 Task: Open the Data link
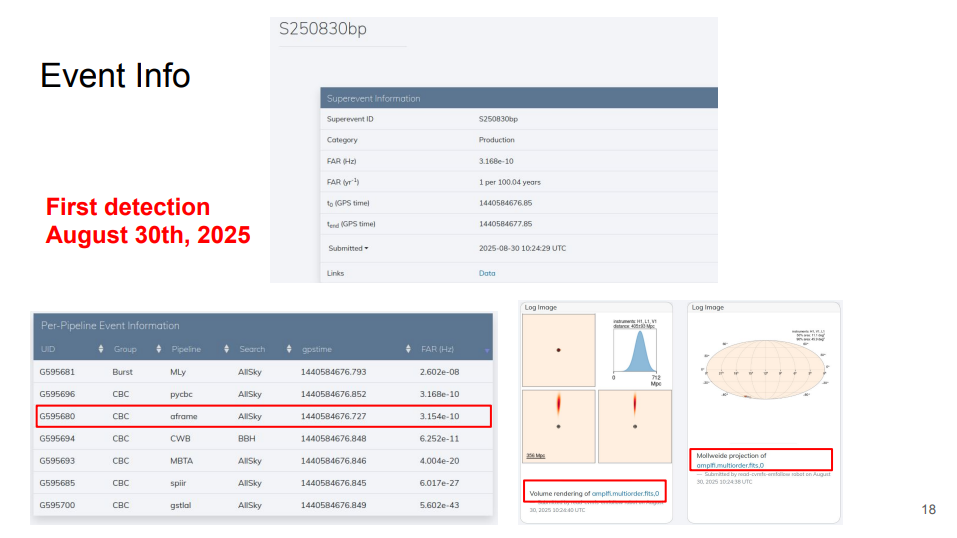[487, 273]
